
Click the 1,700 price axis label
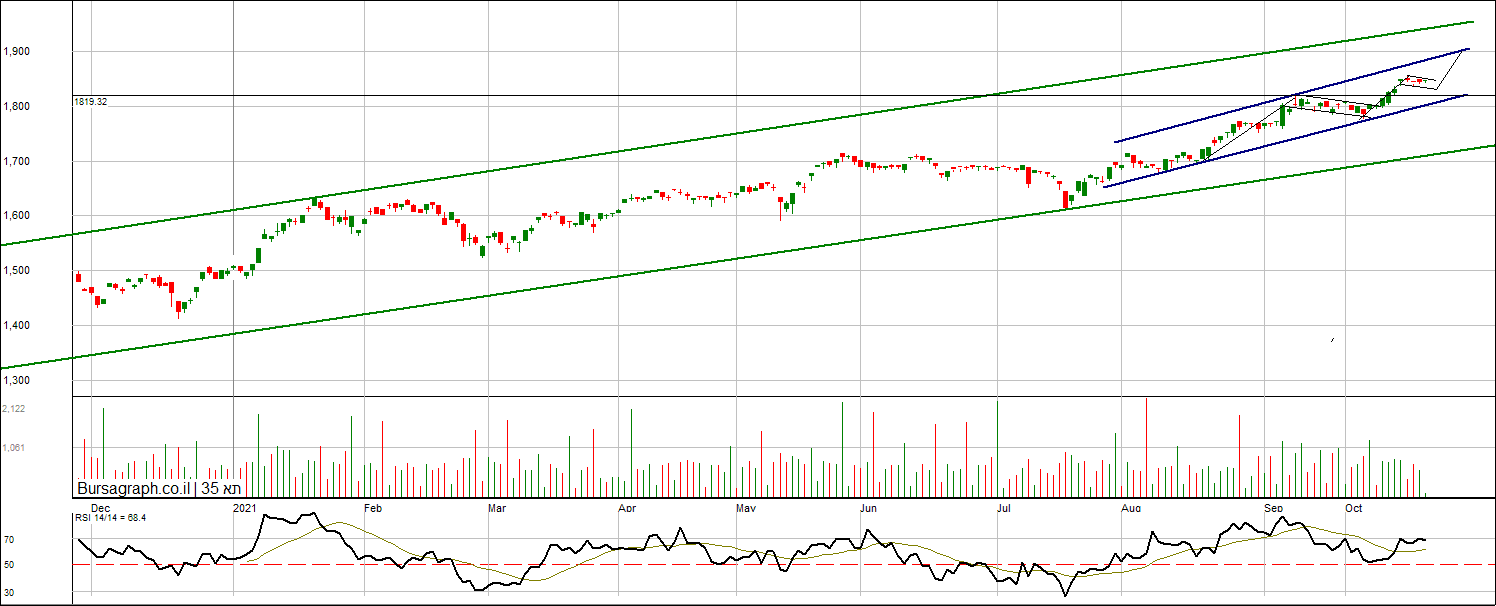pyautogui.click(x=15, y=161)
